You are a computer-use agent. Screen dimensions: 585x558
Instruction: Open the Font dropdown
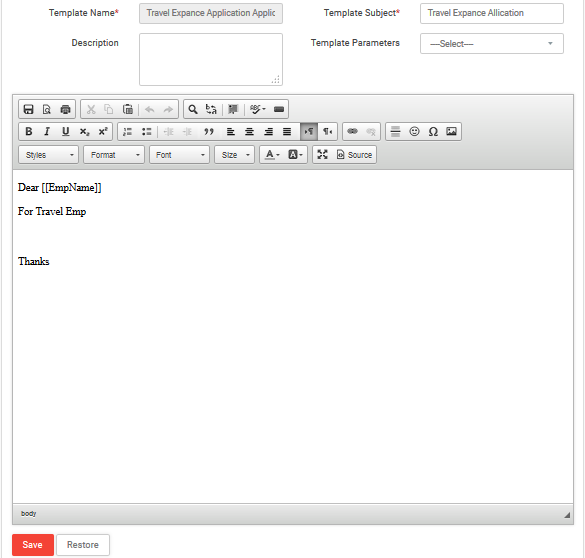[179, 154]
